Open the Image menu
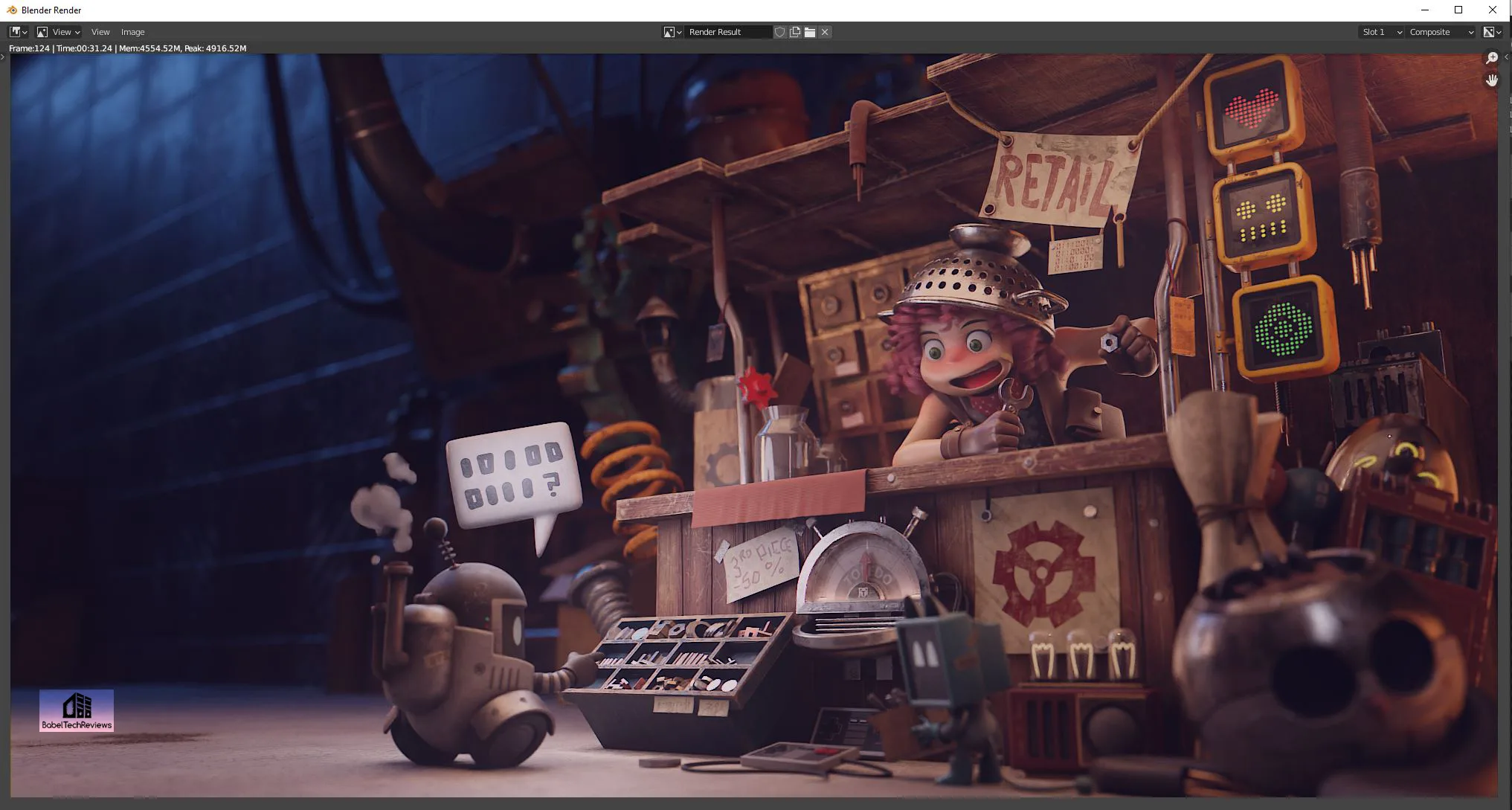 click(133, 32)
